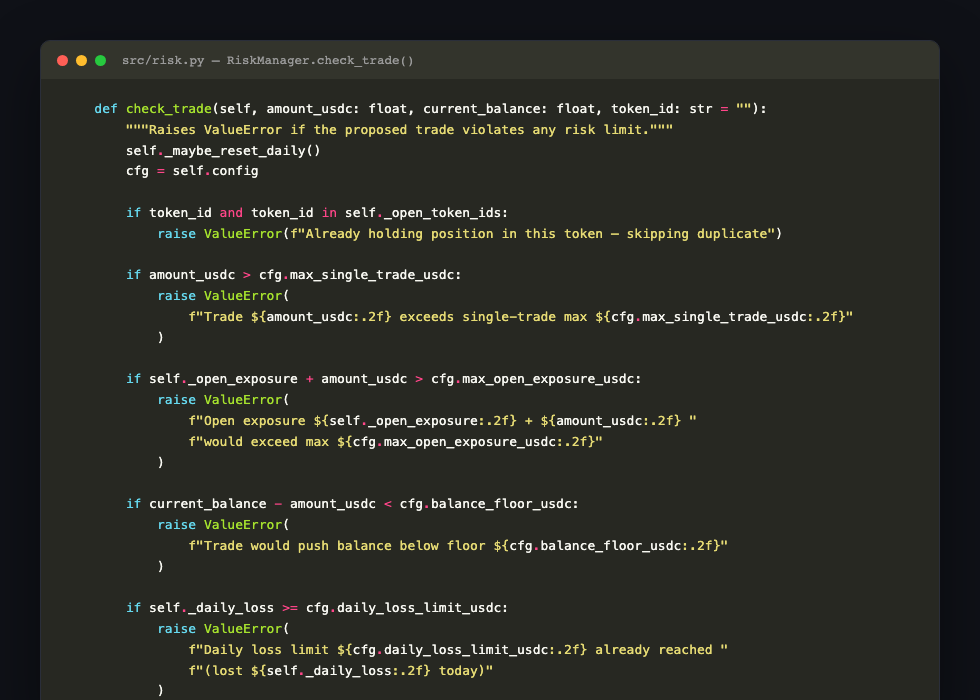Image resolution: width=980 pixels, height=700 pixels.
Task: Click the line "self._maybe_reset_daily()"
Action: (223, 151)
